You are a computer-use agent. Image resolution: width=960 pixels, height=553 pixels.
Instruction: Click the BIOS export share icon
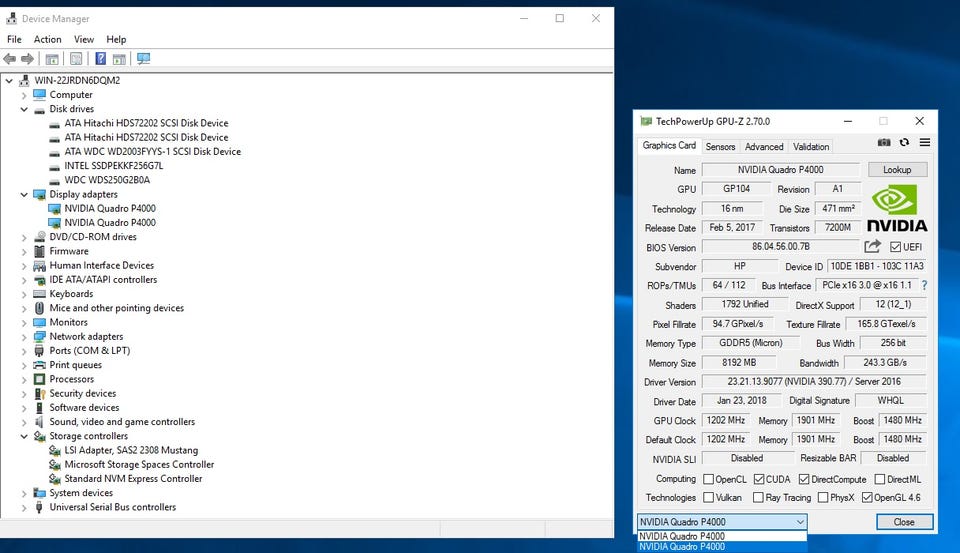872,246
